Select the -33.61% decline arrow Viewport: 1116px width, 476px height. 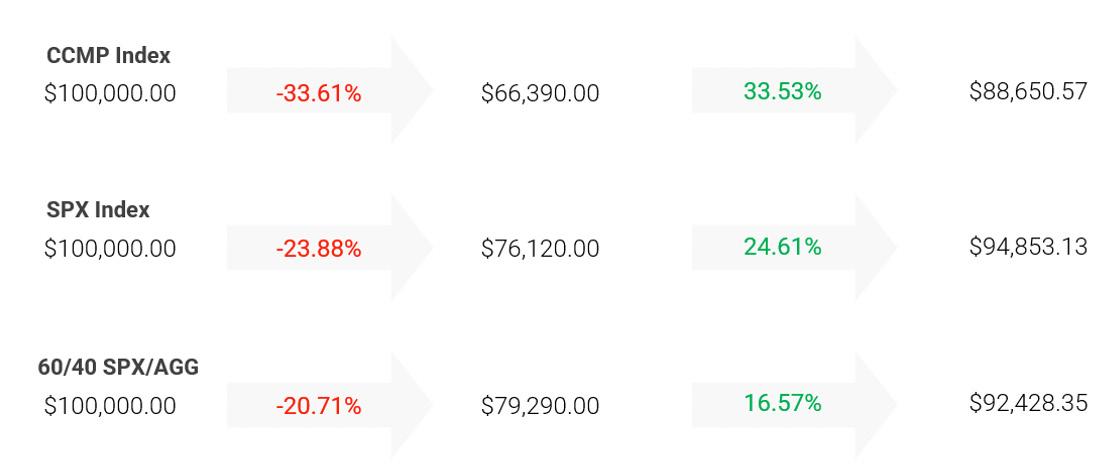click(x=330, y=90)
